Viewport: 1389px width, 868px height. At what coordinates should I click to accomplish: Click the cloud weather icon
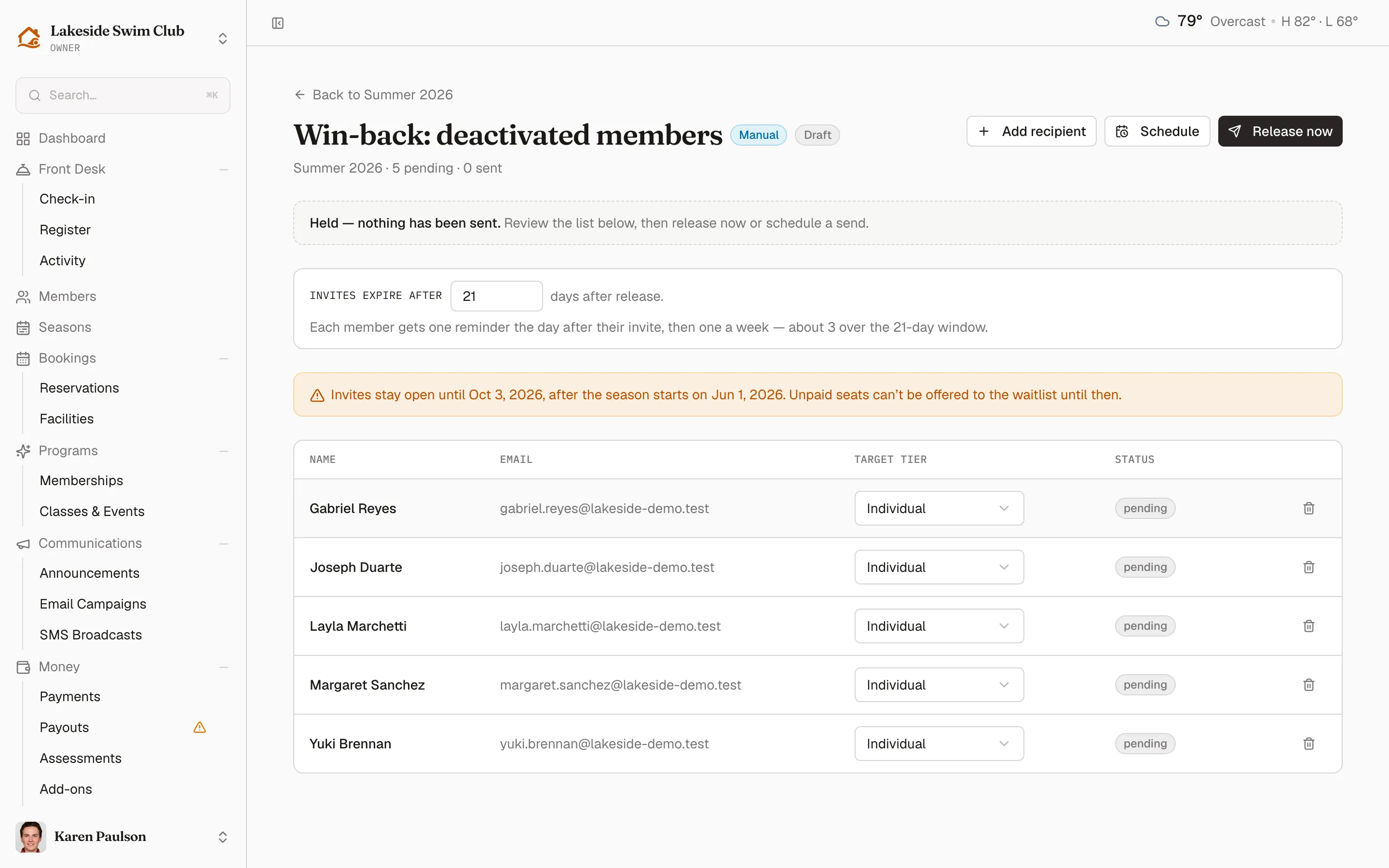click(1162, 22)
